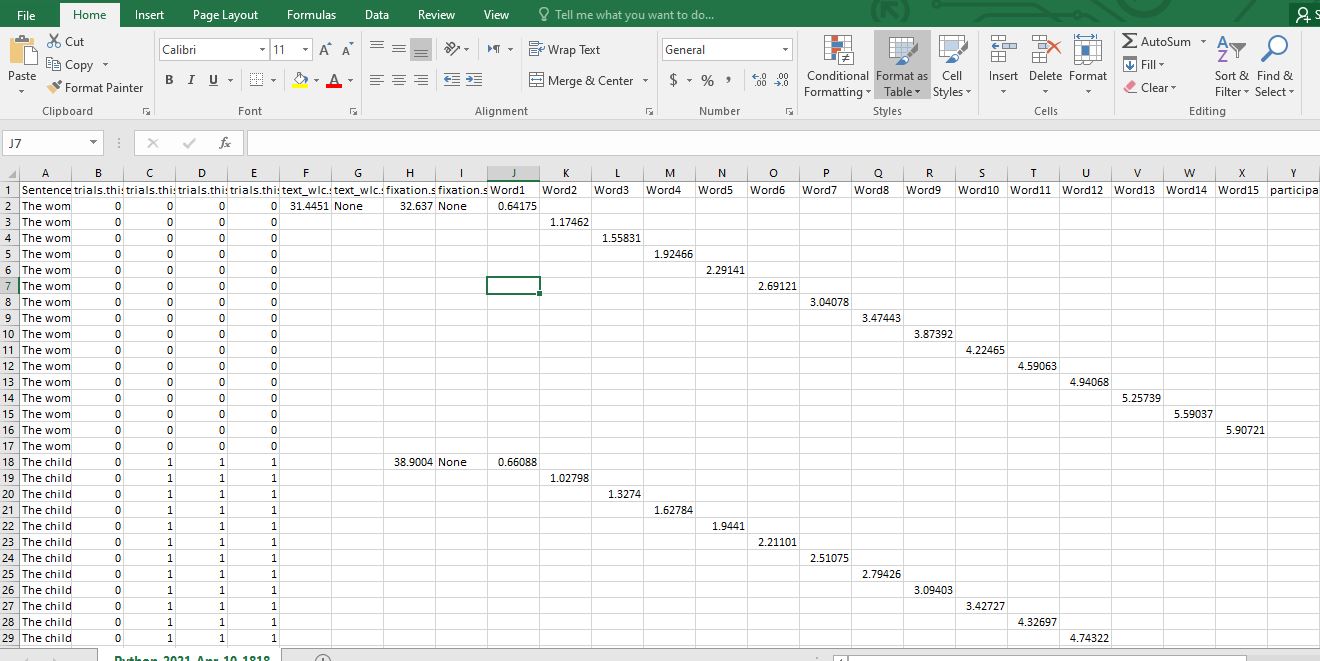Screen dimensions: 1320x661
Task: Increase cell indent
Action: (x=473, y=81)
